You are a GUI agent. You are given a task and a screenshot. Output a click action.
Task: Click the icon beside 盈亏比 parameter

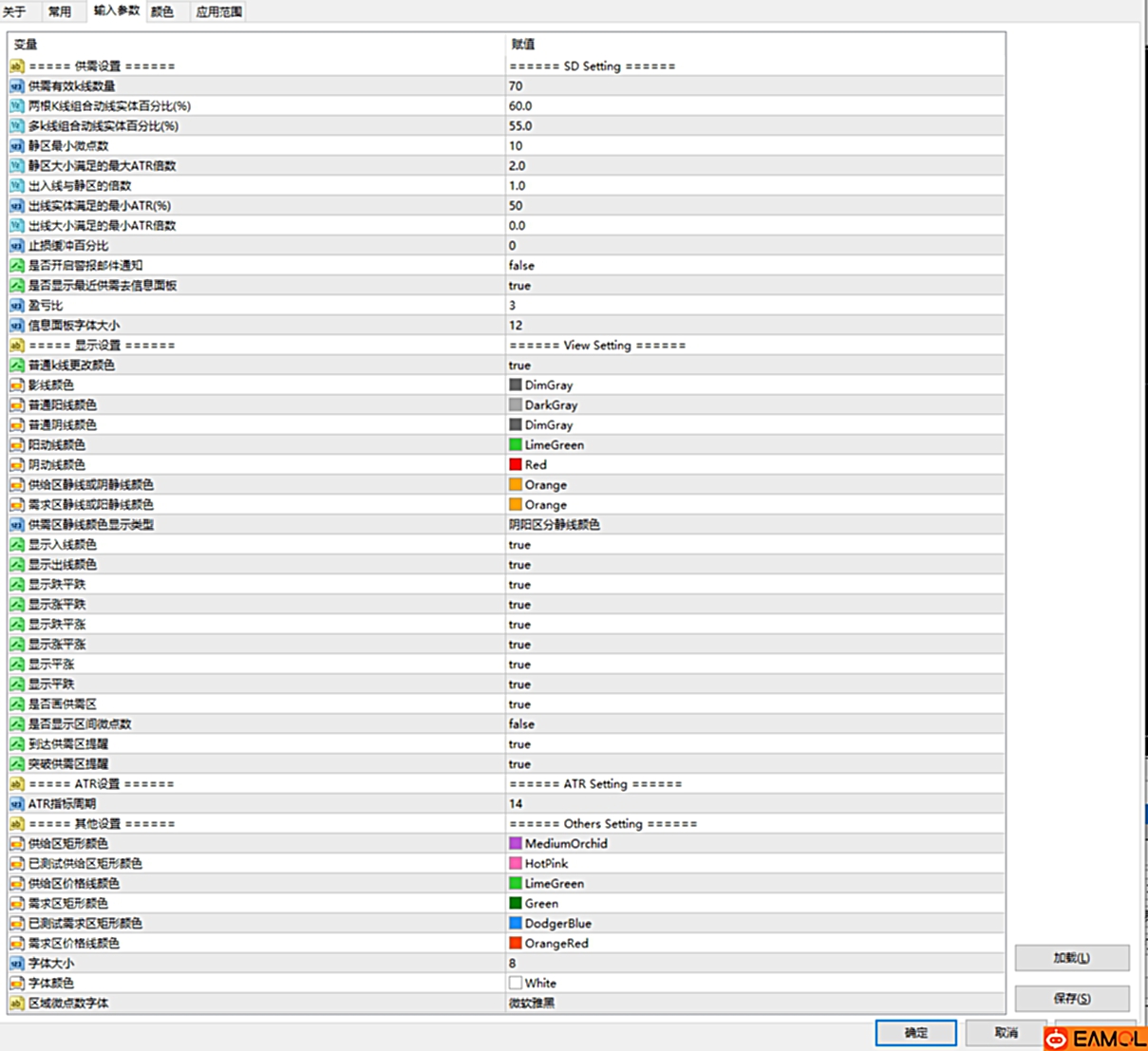[x=17, y=306]
